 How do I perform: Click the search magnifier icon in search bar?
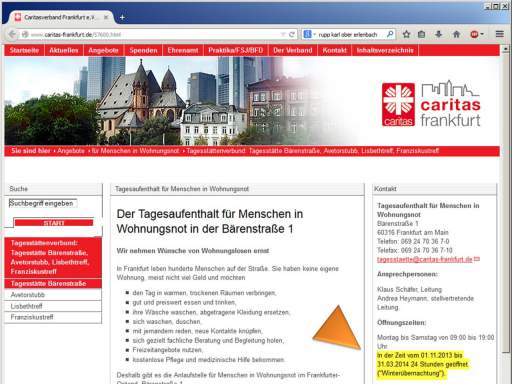pyautogui.click(x=390, y=34)
